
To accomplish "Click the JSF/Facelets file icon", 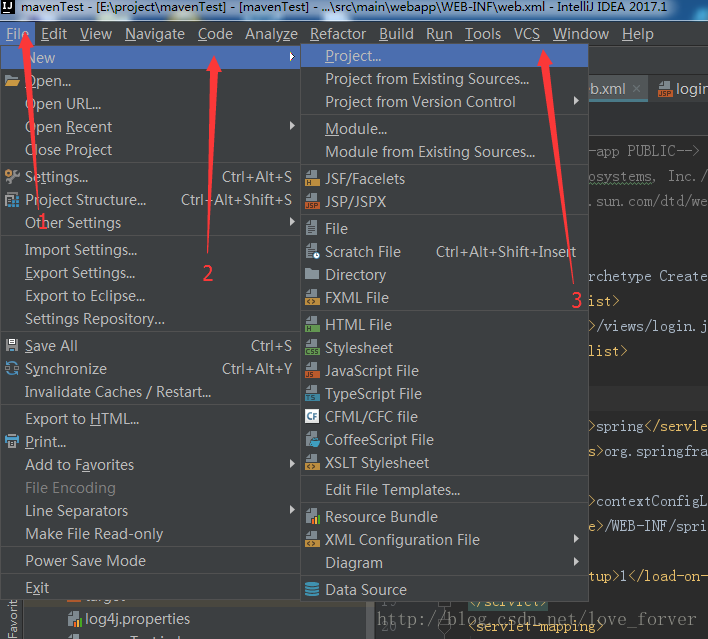I will (312, 178).
